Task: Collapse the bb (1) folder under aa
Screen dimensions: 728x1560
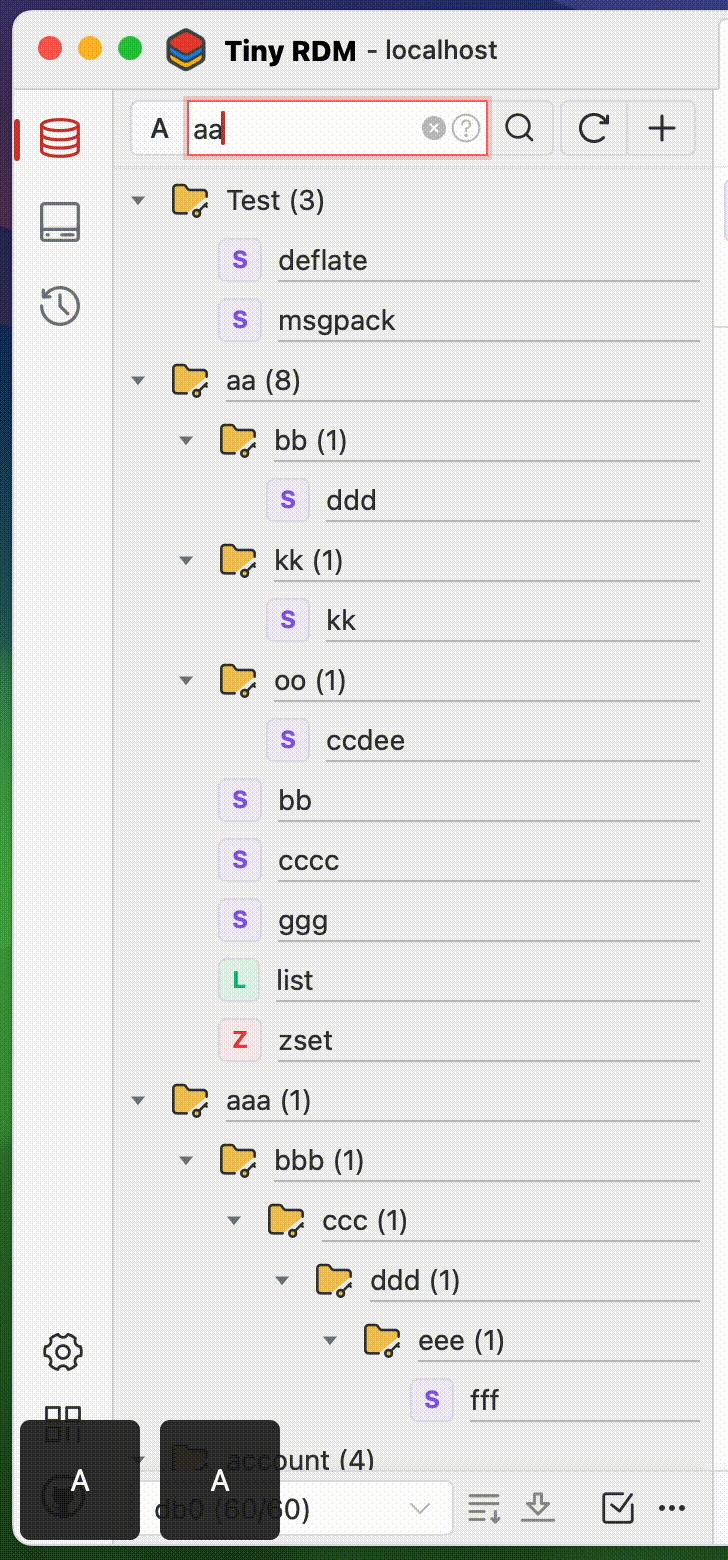Action: tap(185, 441)
